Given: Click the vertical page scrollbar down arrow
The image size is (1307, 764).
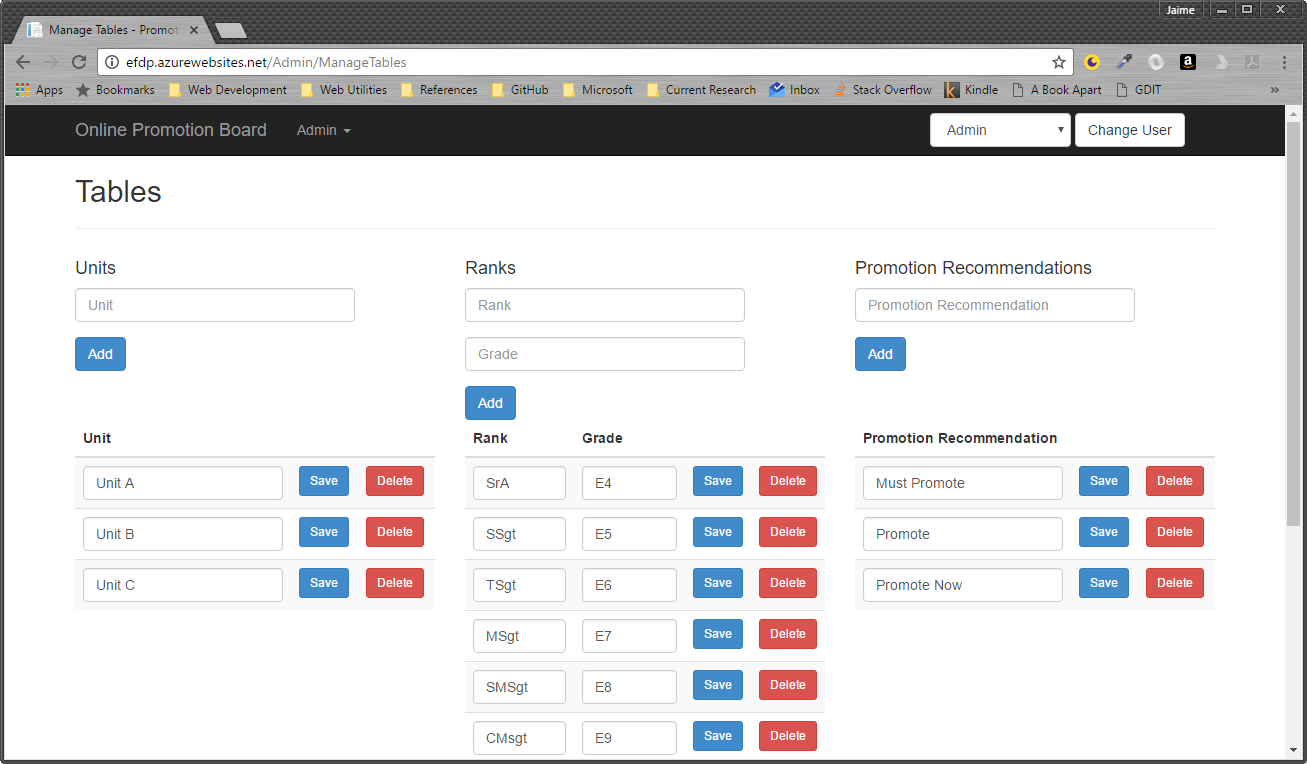Looking at the screenshot, I should point(1293,750).
